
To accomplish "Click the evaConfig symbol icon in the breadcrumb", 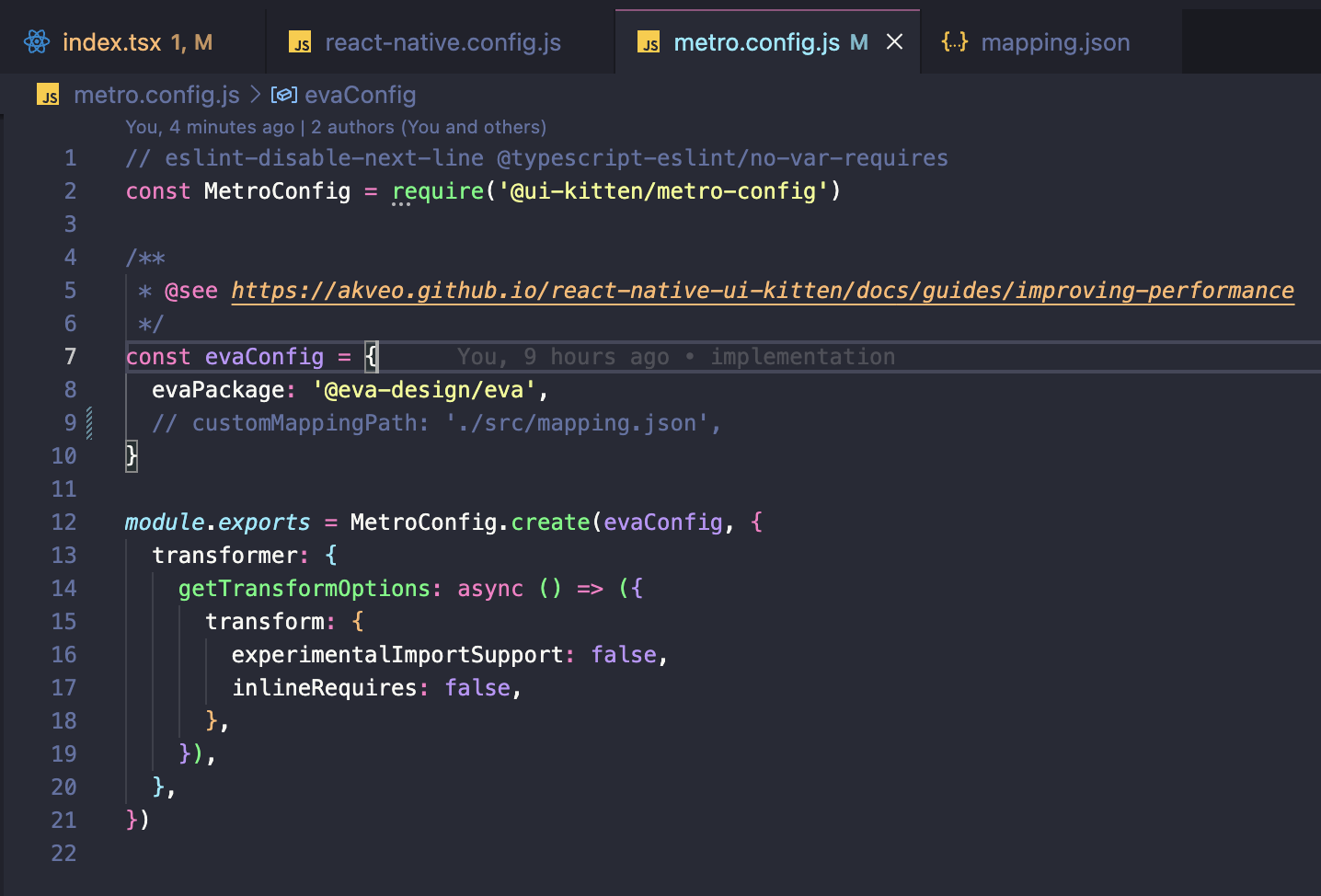I will (283, 95).
